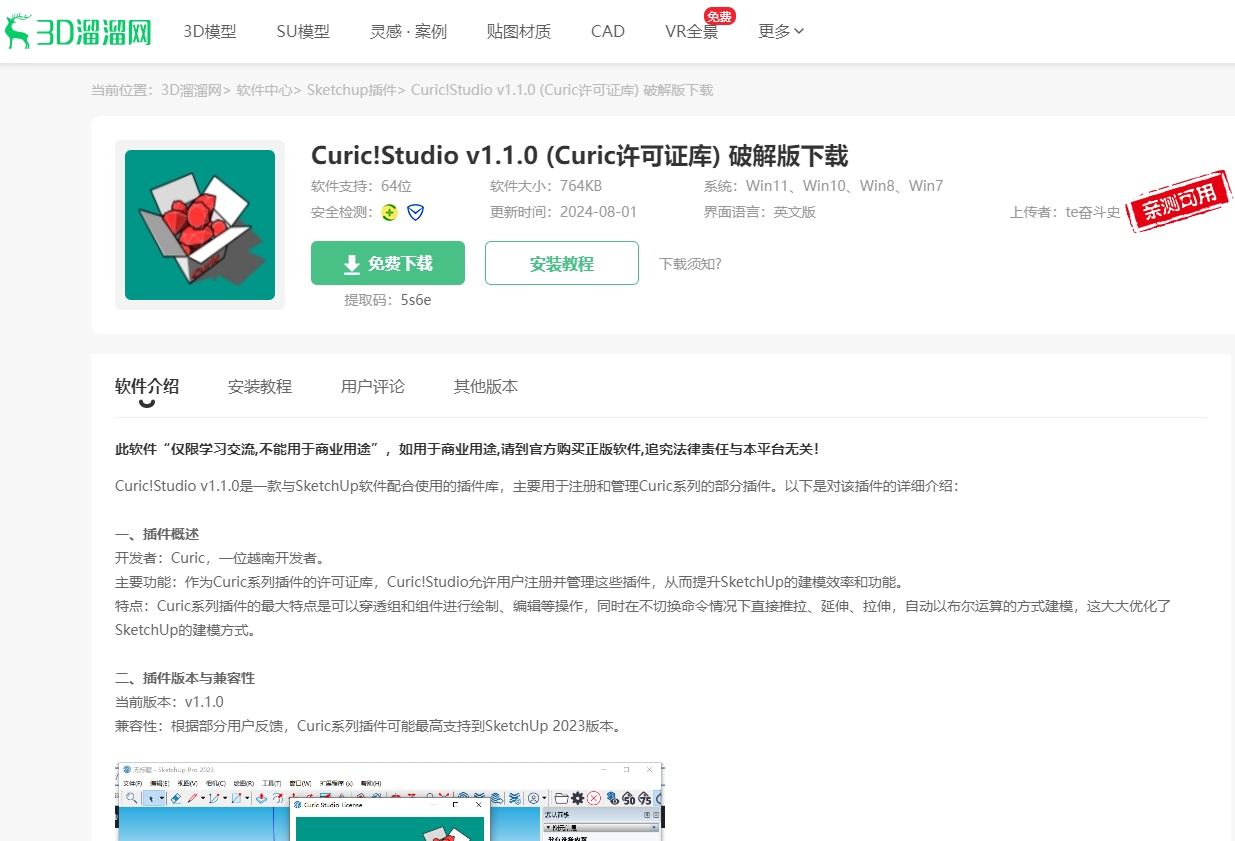Open the 安装教程 tab
The image size is (1235, 841).
260,386
